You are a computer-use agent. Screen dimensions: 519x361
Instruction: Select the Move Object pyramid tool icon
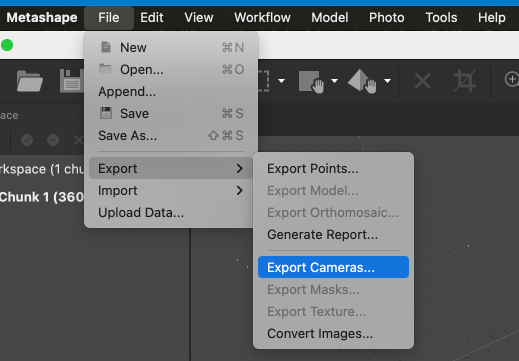[362, 81]
